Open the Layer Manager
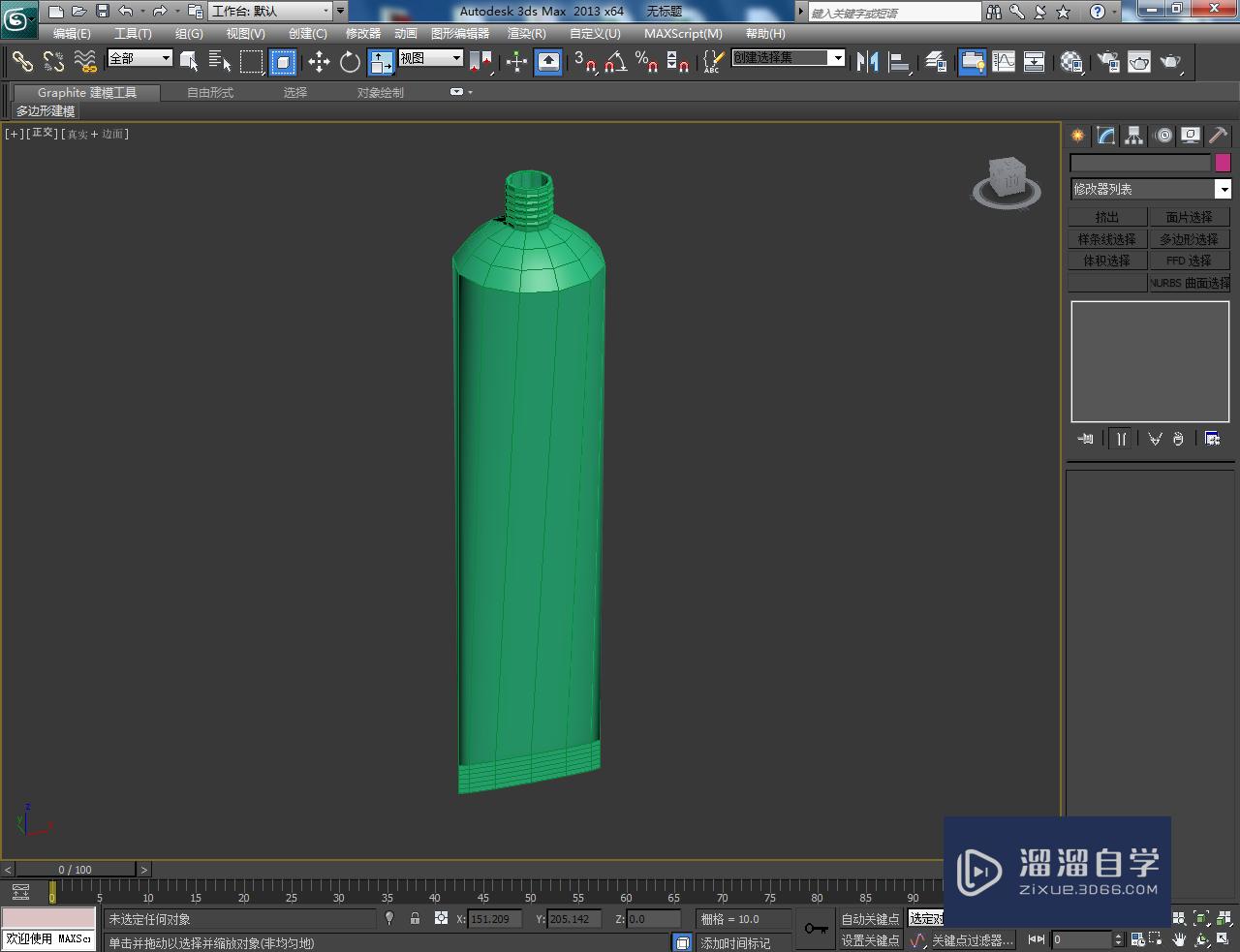This screenshot has width=1240, height=952. 935,62
